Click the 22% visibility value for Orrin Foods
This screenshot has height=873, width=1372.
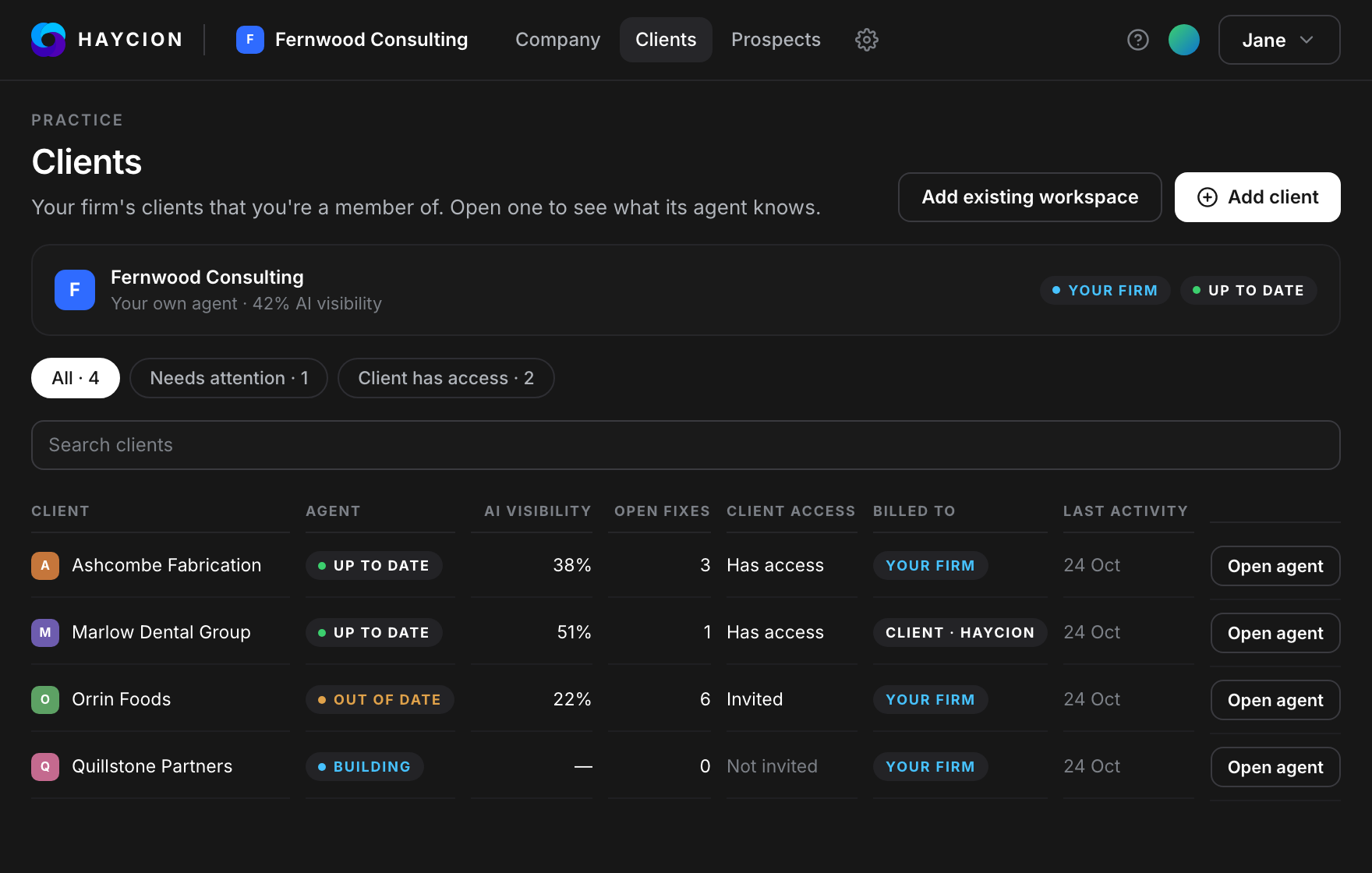pyautogui.click(x=572, y=699)
